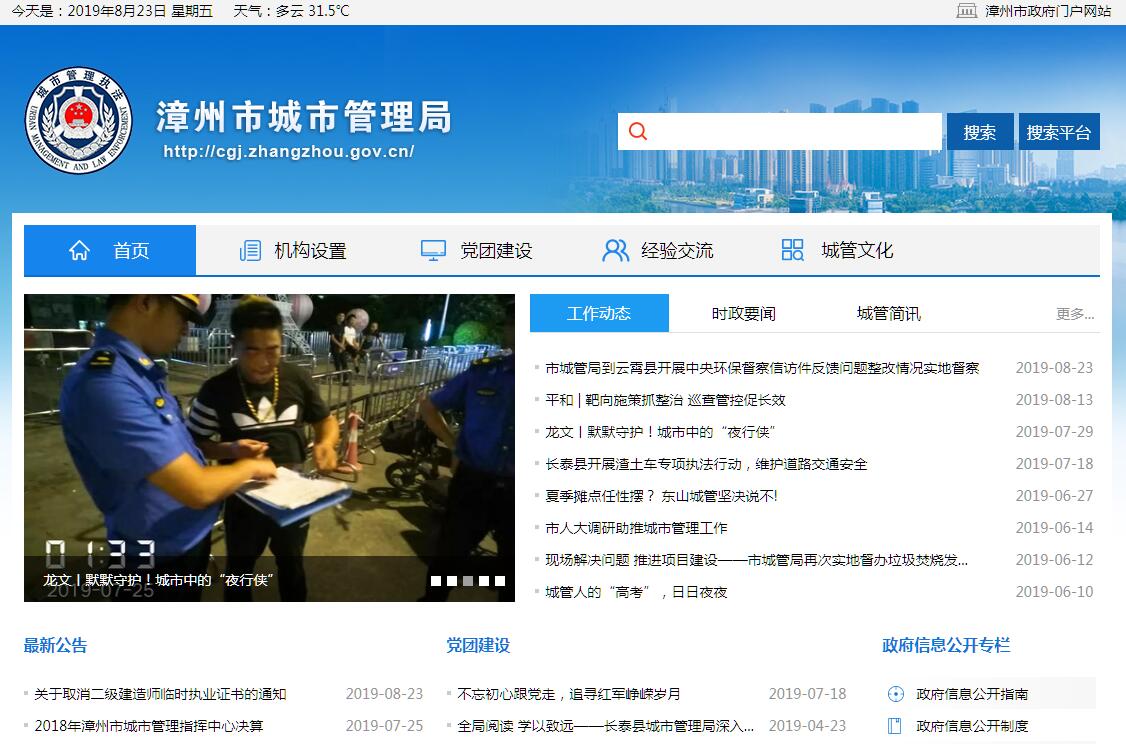Click the people icon beside 经验交流
The image size is (1126, 744).
pyautogui.click(x=615, y=250)
